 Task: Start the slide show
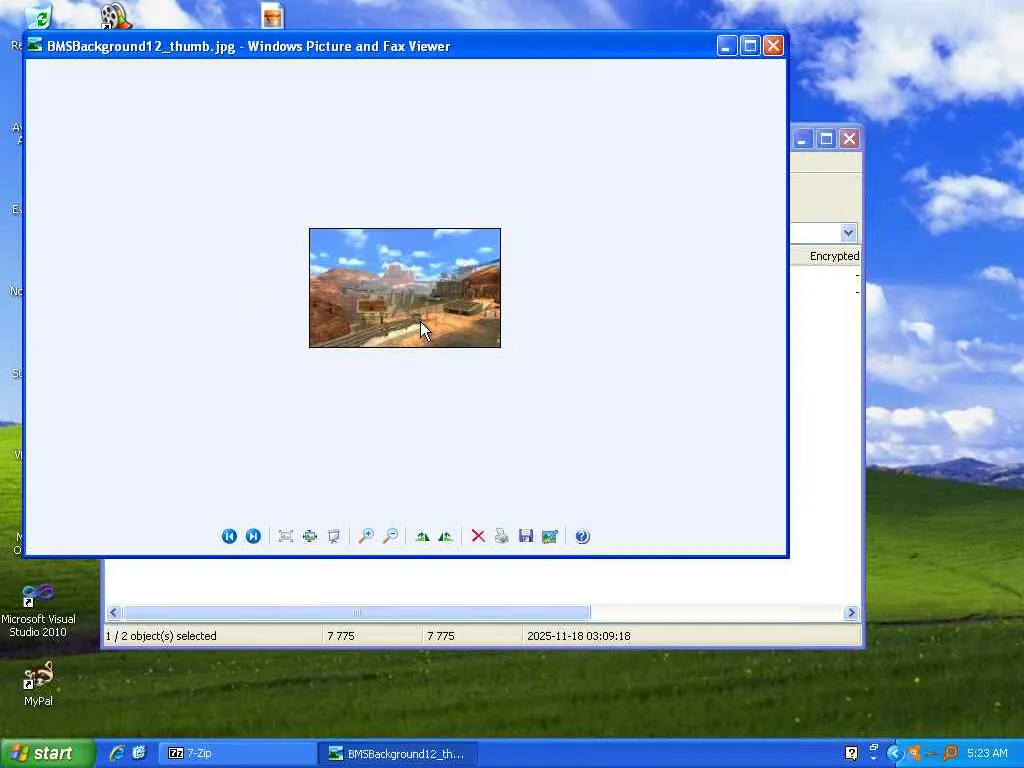click(334, 536)
